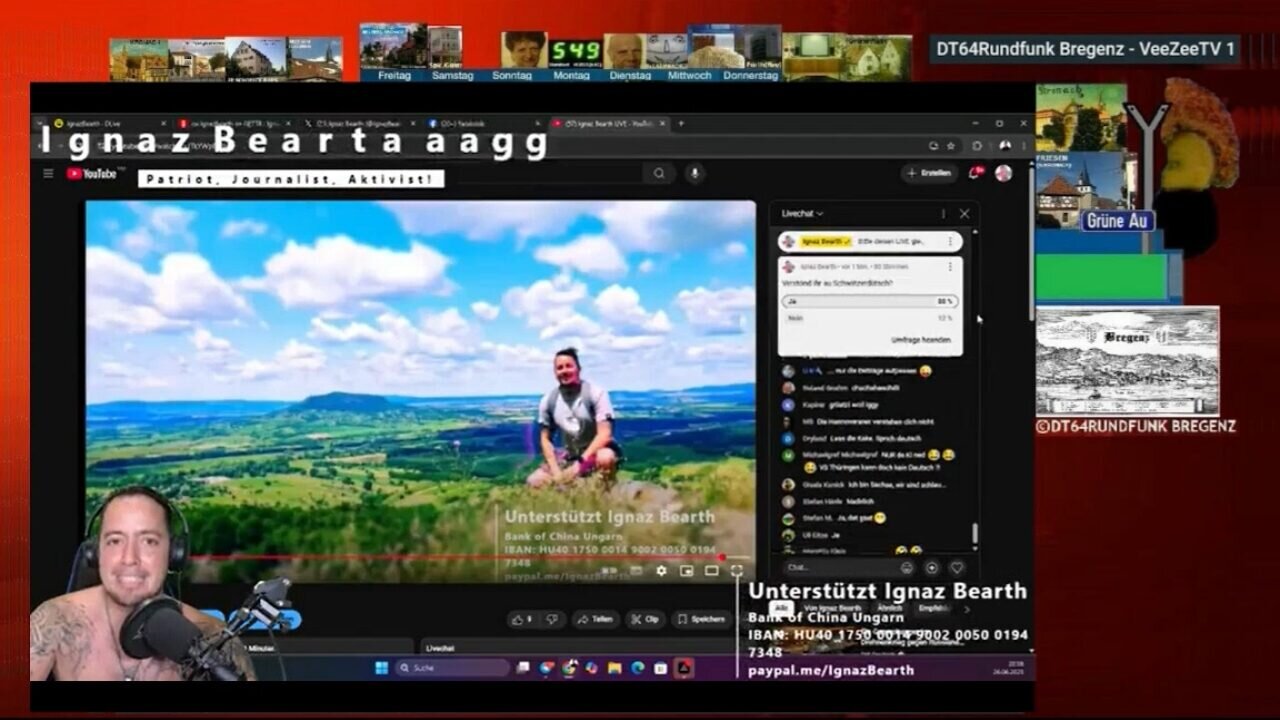
Task: Click the Clip scissors button
Action: 646,619
